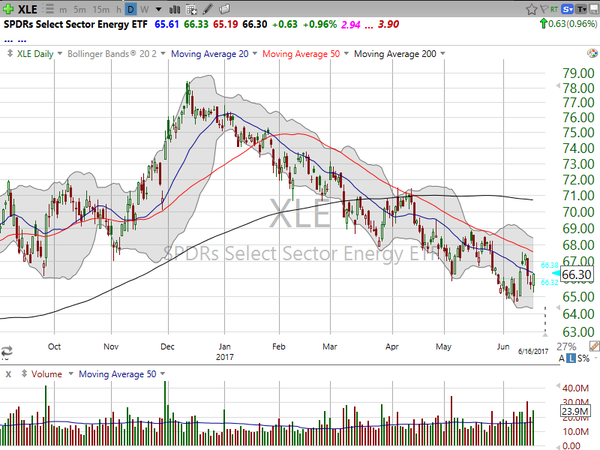Click the SPDRs Select Sector Energy ETF name
This screenshot has width=600, height=450.
click(x=75, y=24)
